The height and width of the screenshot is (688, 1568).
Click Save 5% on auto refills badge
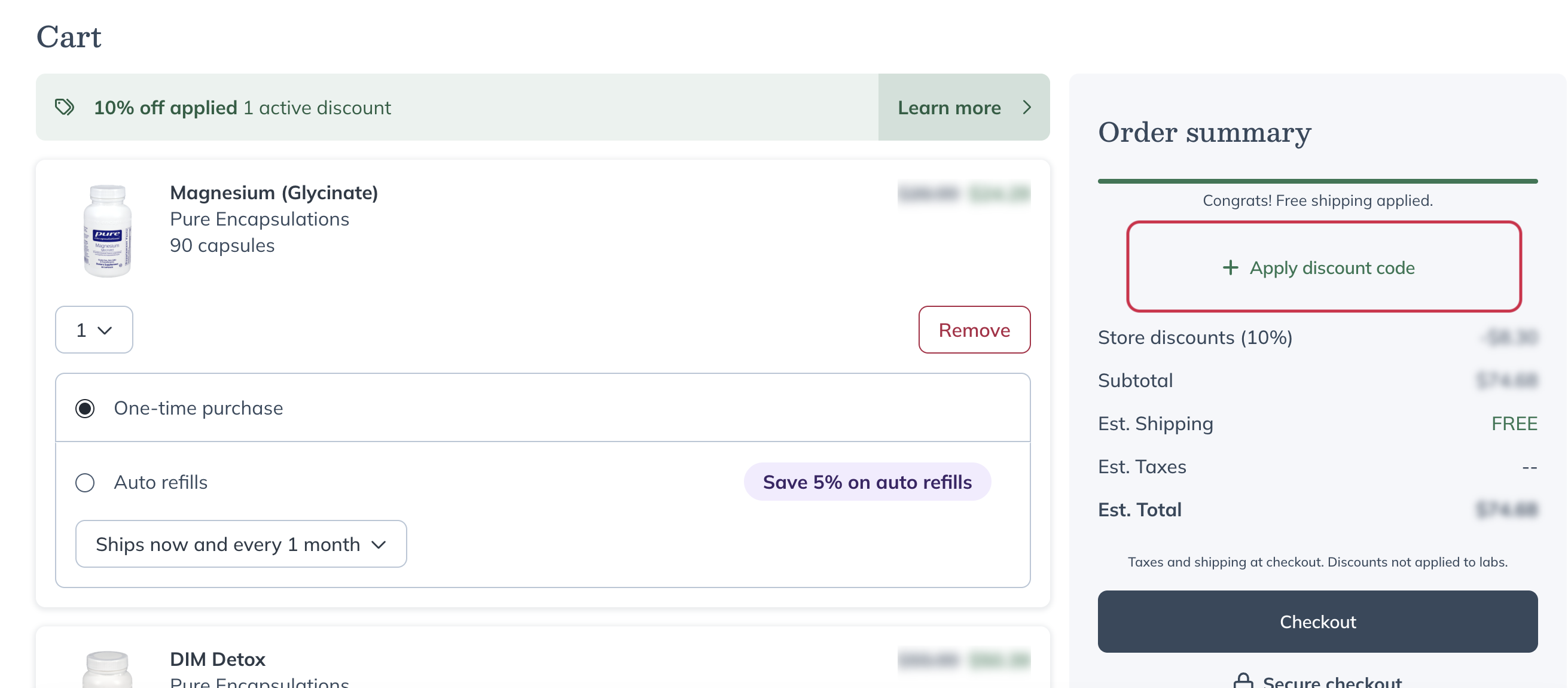click(x=866, y=482)
